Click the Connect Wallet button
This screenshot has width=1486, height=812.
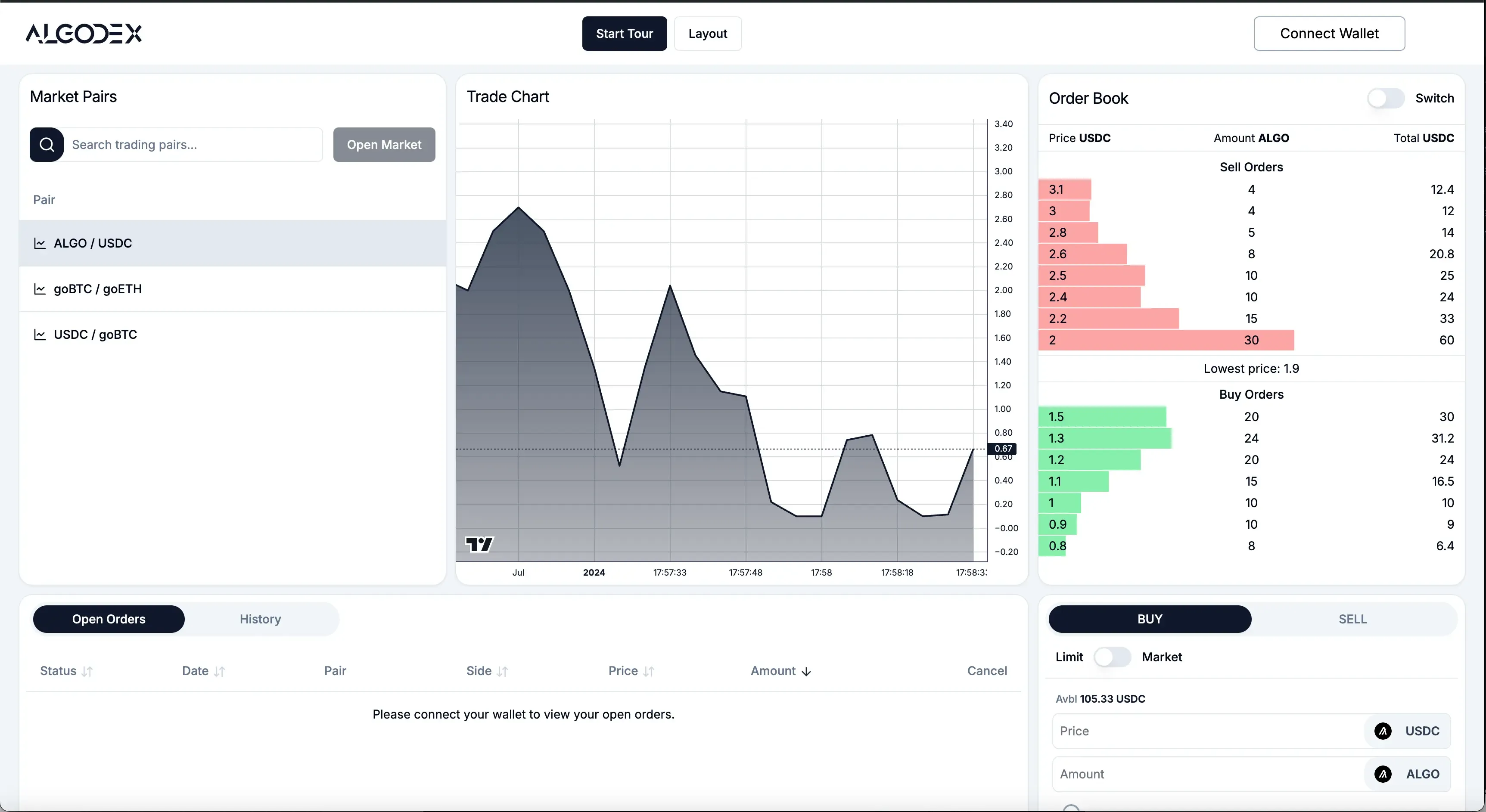tap(1329, 34)
